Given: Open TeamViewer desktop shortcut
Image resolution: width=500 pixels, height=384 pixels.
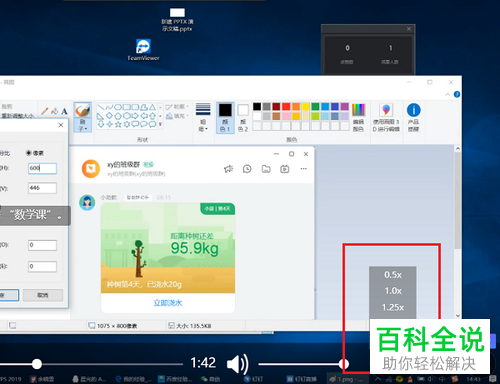Looking at the screenshot, I should point(143,50).
